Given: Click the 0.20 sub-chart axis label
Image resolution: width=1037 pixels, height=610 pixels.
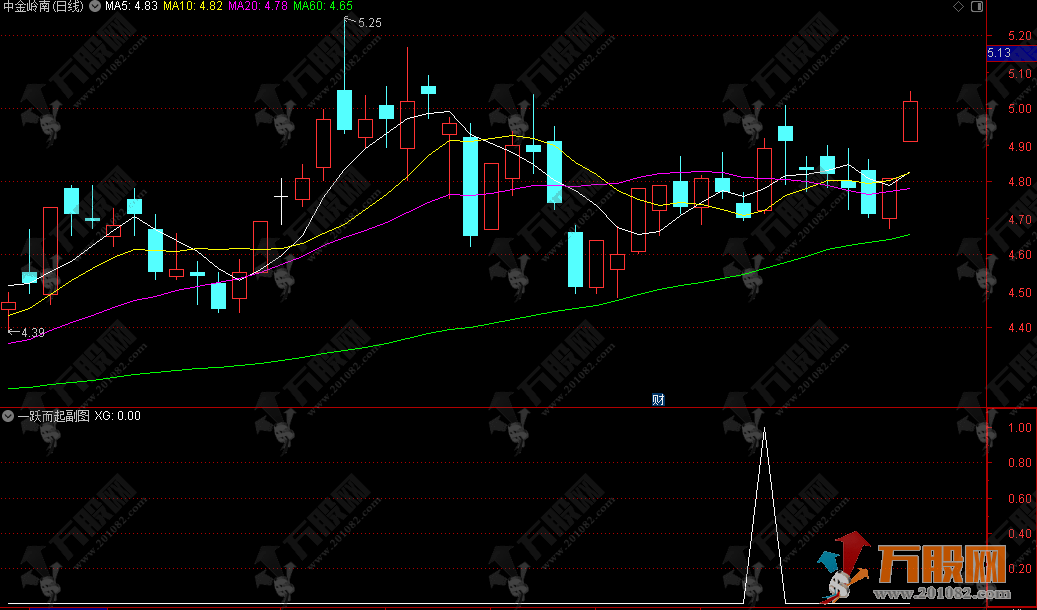Looking at the screenshot, I should (1020, 568).
